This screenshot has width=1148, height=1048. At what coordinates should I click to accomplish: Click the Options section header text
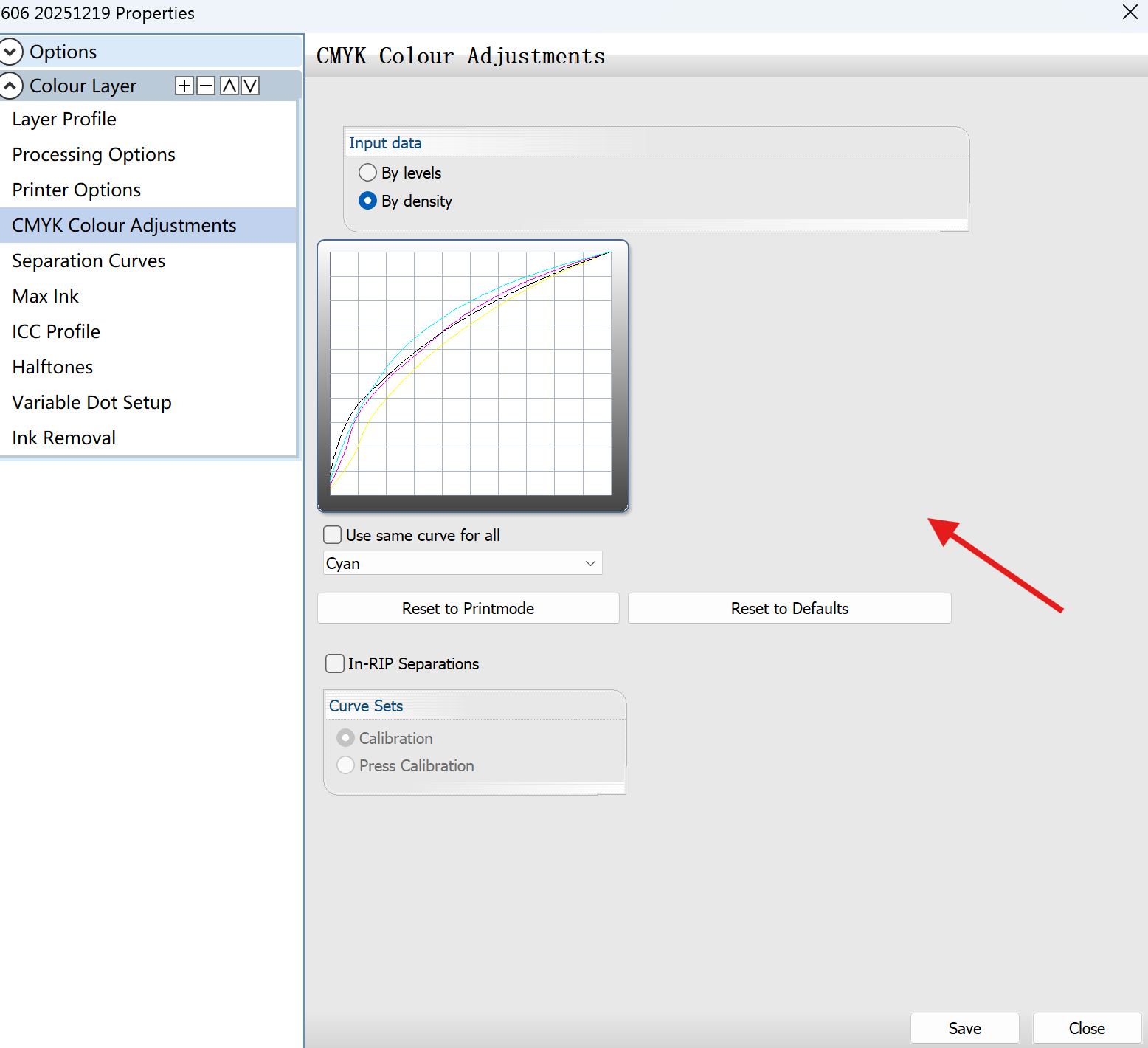(63, 52)
